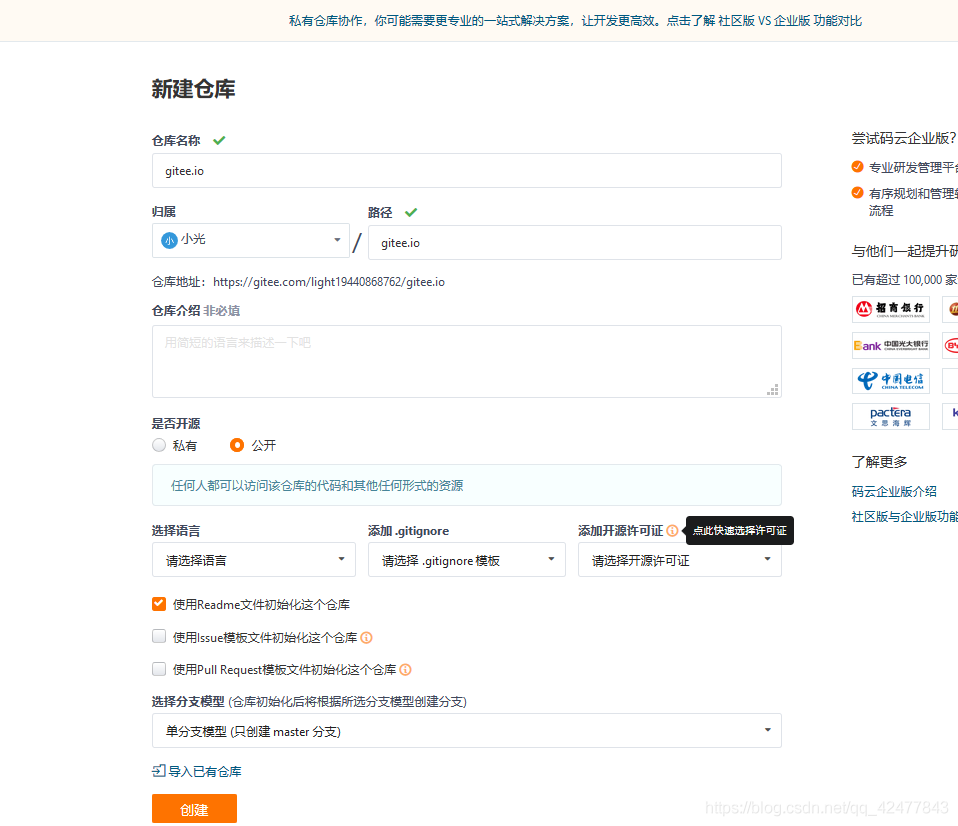
Task: Click the 招商银行 logo in the sidebar
Action: (890, 308)
